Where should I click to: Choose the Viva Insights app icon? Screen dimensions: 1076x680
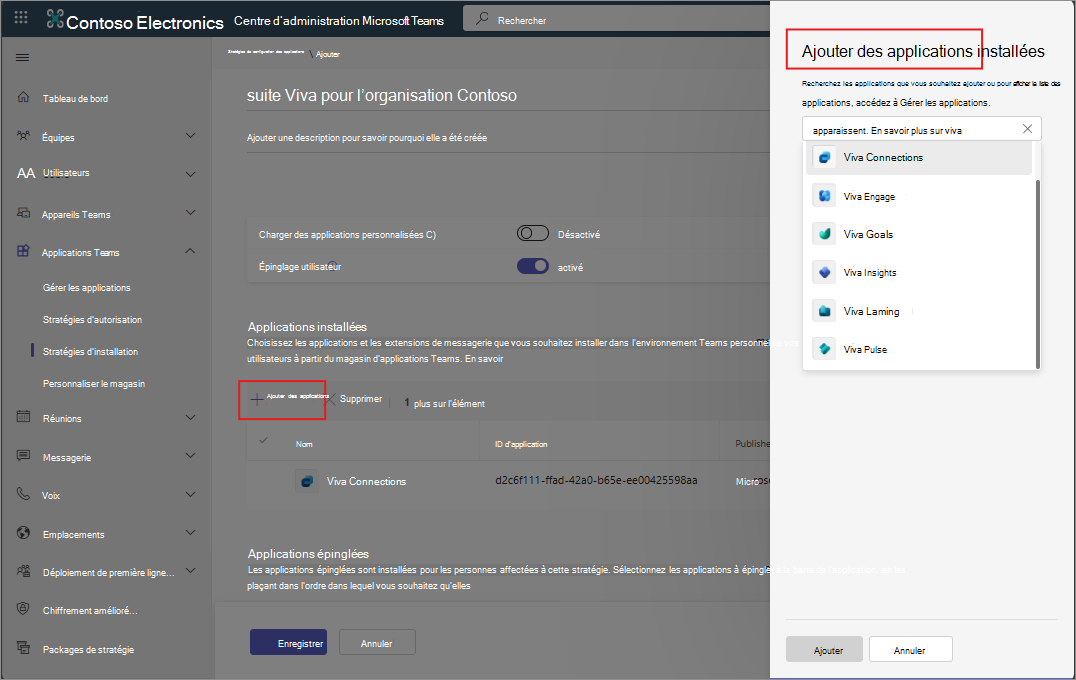824,272
